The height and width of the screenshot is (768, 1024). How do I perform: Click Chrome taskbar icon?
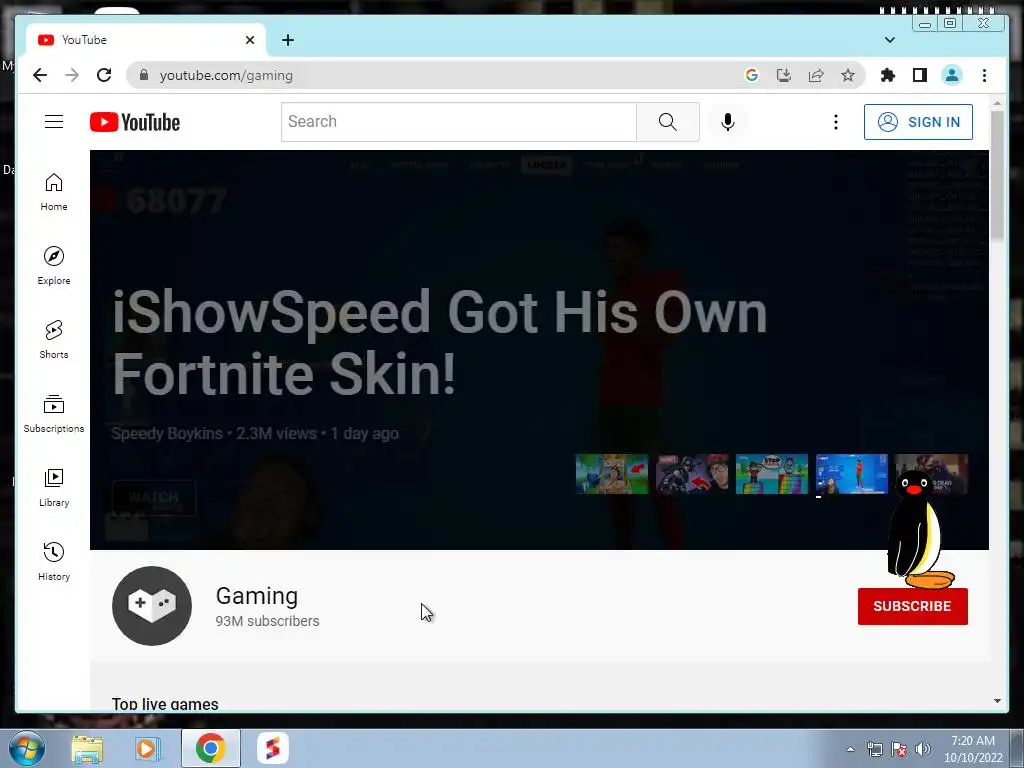210,748
